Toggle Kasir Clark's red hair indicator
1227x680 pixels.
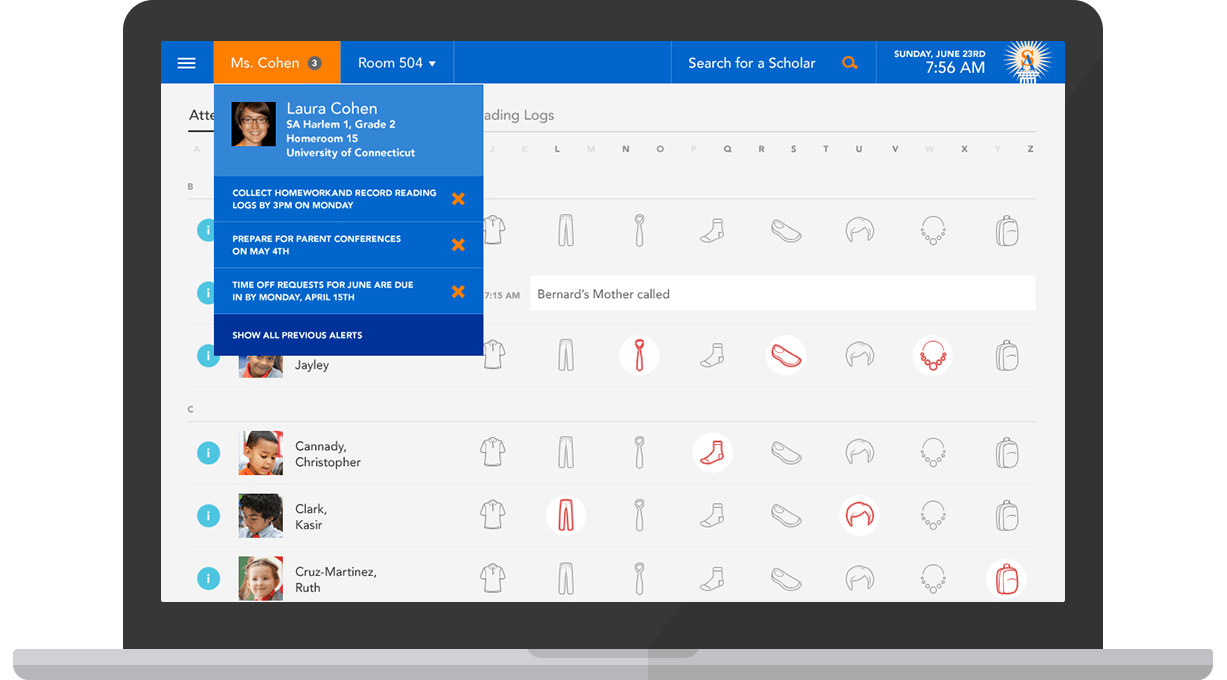tap(859, 515)
